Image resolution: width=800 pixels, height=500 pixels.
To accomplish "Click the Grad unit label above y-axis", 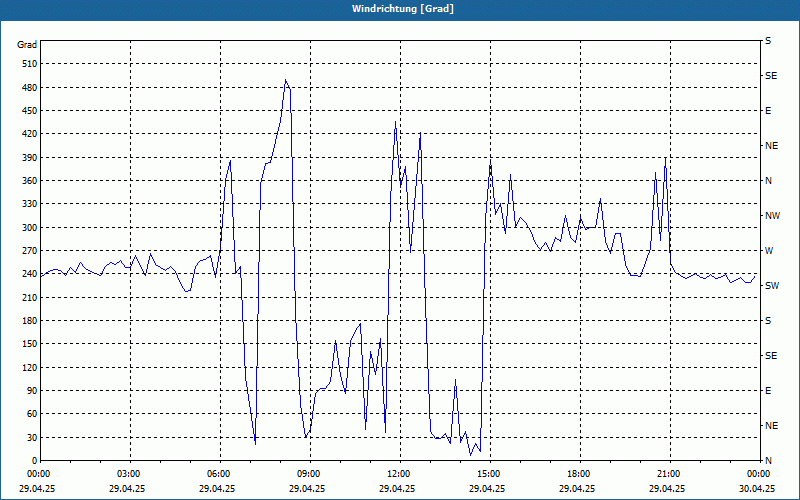I will (x=27, y=45).
